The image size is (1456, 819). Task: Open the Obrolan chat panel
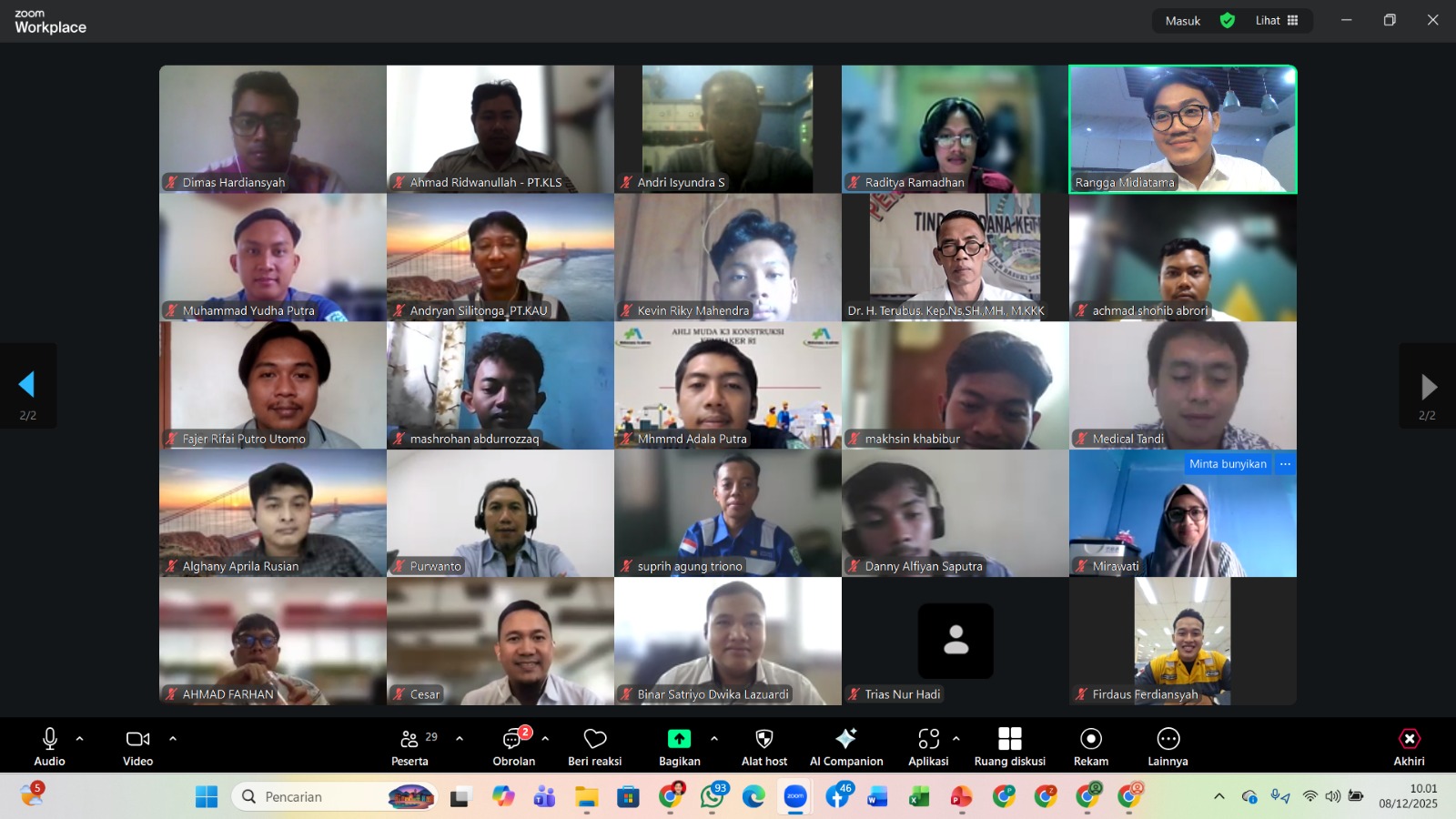513,746
